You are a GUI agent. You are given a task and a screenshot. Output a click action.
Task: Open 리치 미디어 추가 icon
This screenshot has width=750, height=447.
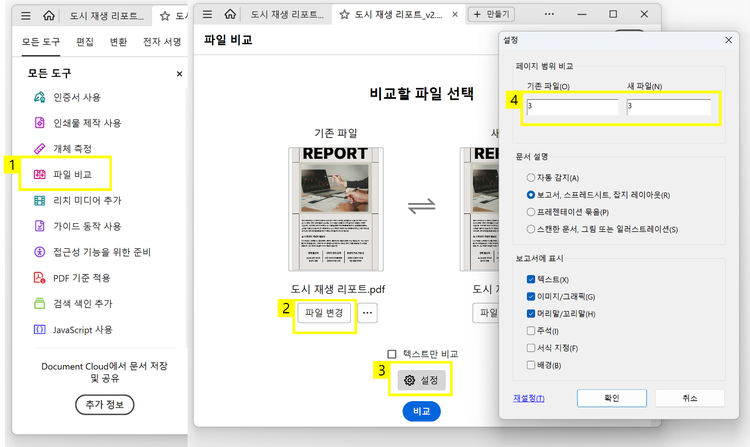(40, 200)
